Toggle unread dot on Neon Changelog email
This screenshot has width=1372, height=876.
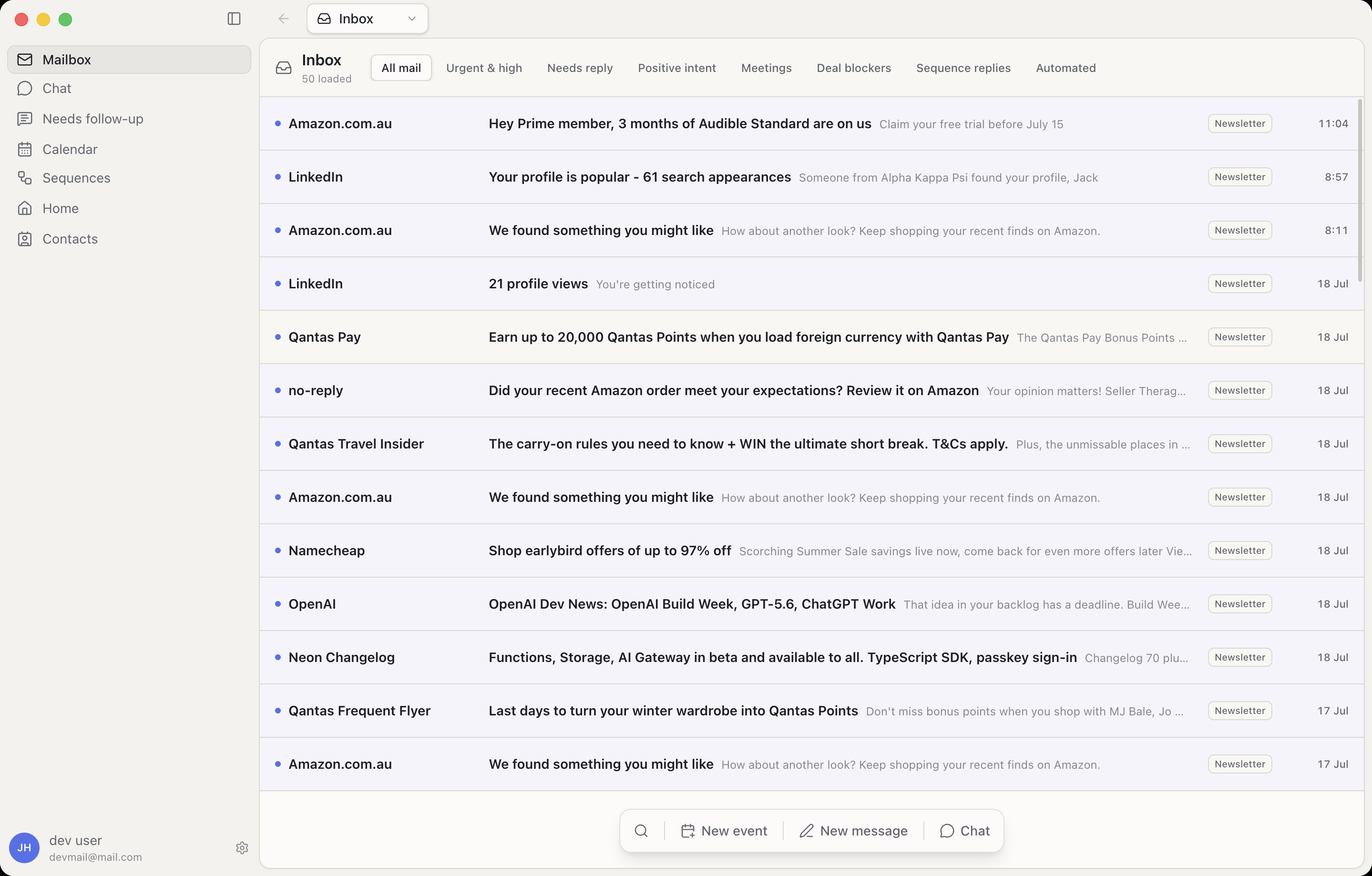[x=277, y=657]
